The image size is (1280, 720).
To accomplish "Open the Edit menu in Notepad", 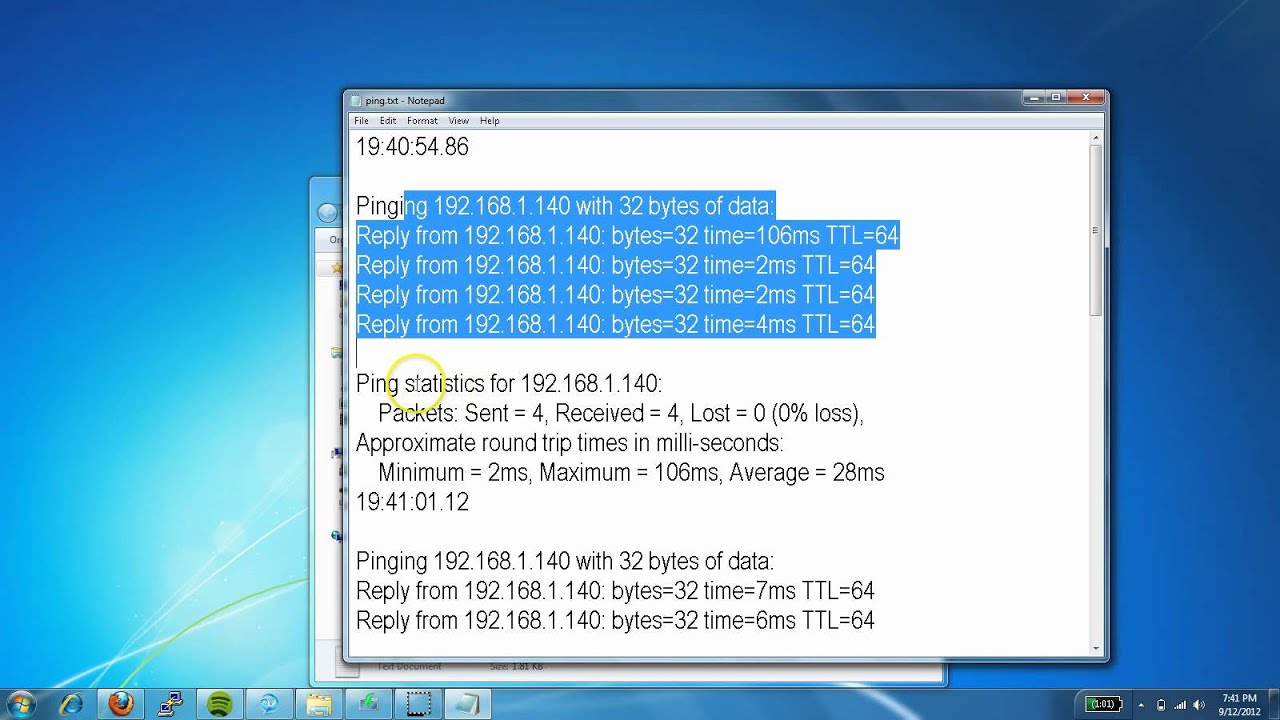I will click(x=388, y=121).
